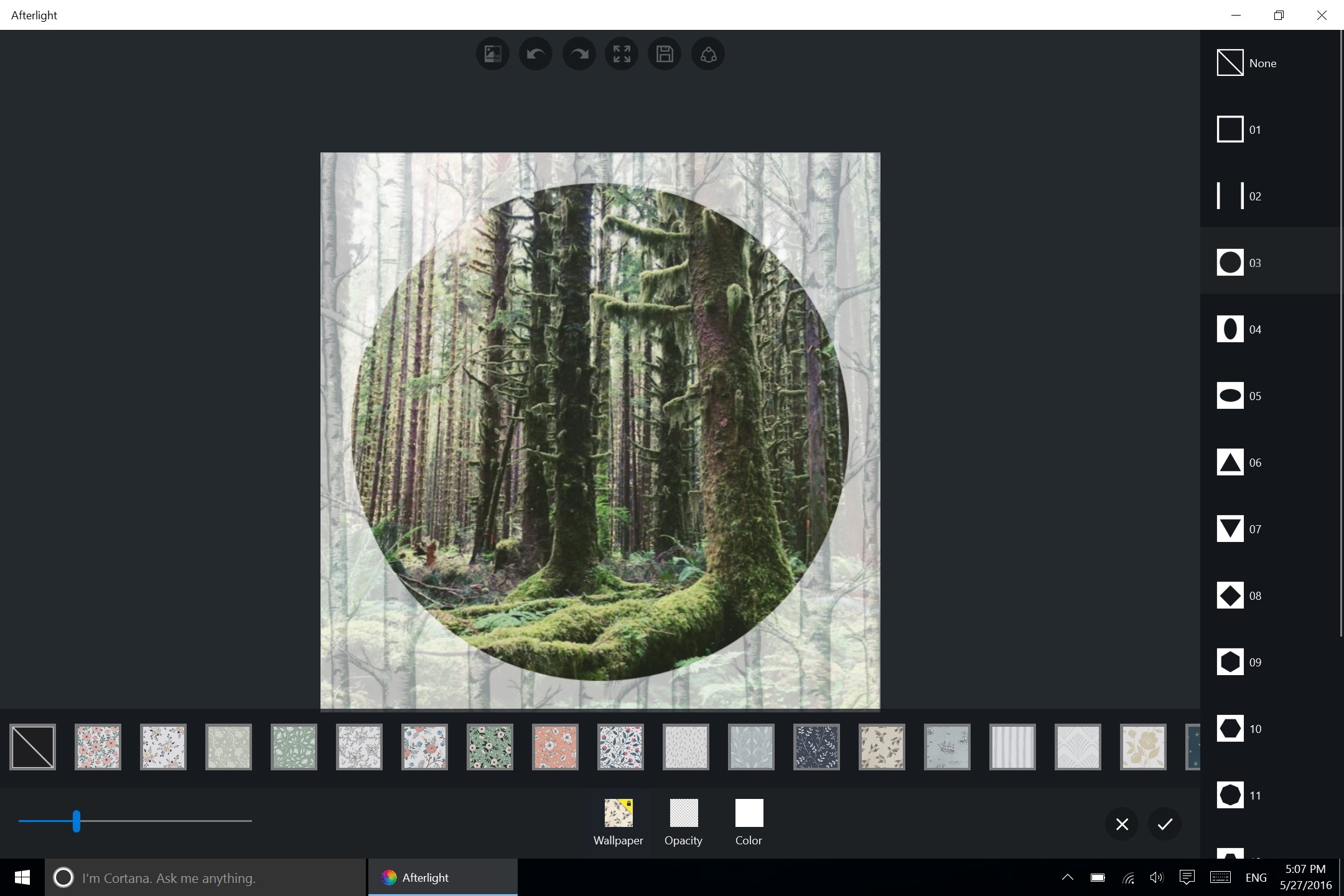Redo the last edit

click(x=578, y=54)
